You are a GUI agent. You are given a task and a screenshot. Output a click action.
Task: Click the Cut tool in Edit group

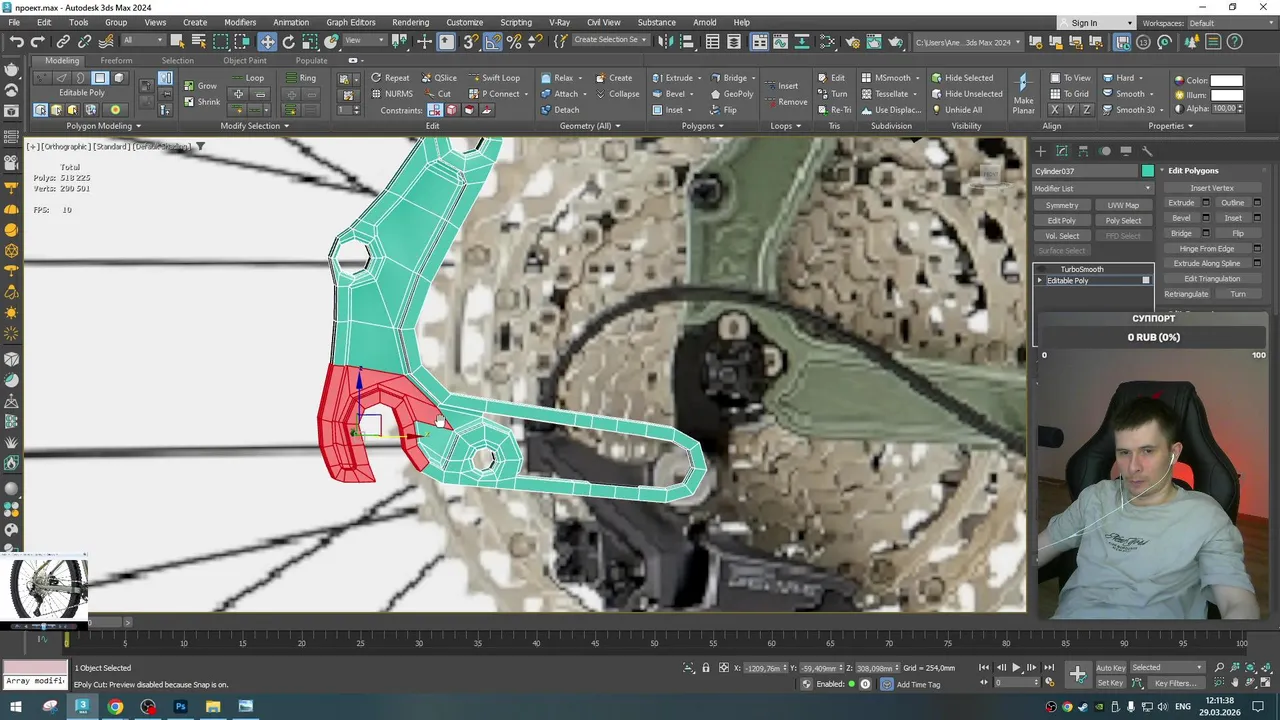[x=436, y=94]
